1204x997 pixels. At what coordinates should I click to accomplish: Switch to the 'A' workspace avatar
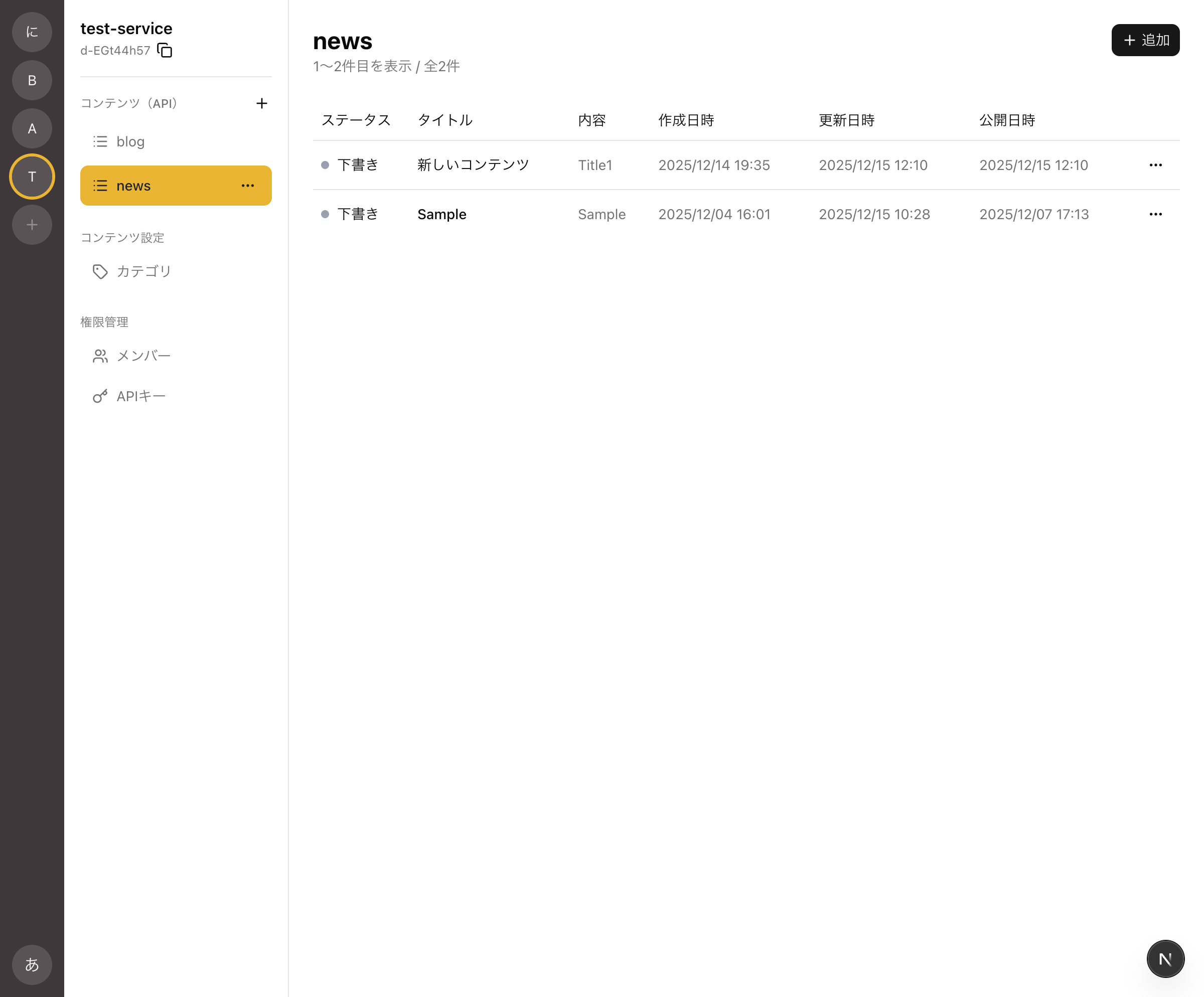click(32, 128)
